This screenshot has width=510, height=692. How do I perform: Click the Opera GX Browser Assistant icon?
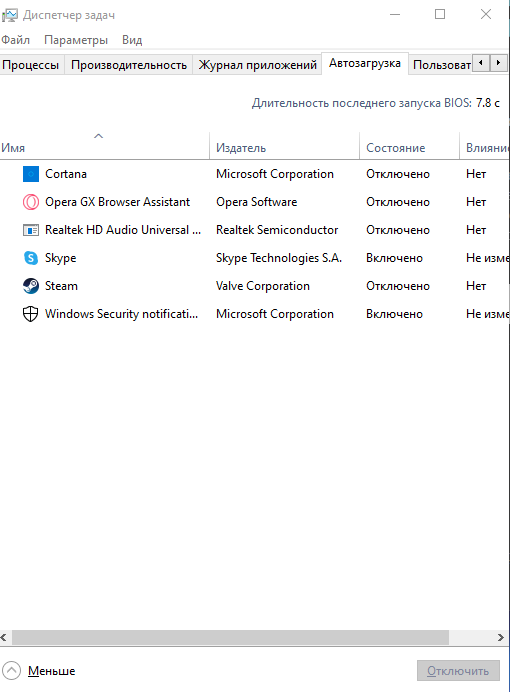31,202
